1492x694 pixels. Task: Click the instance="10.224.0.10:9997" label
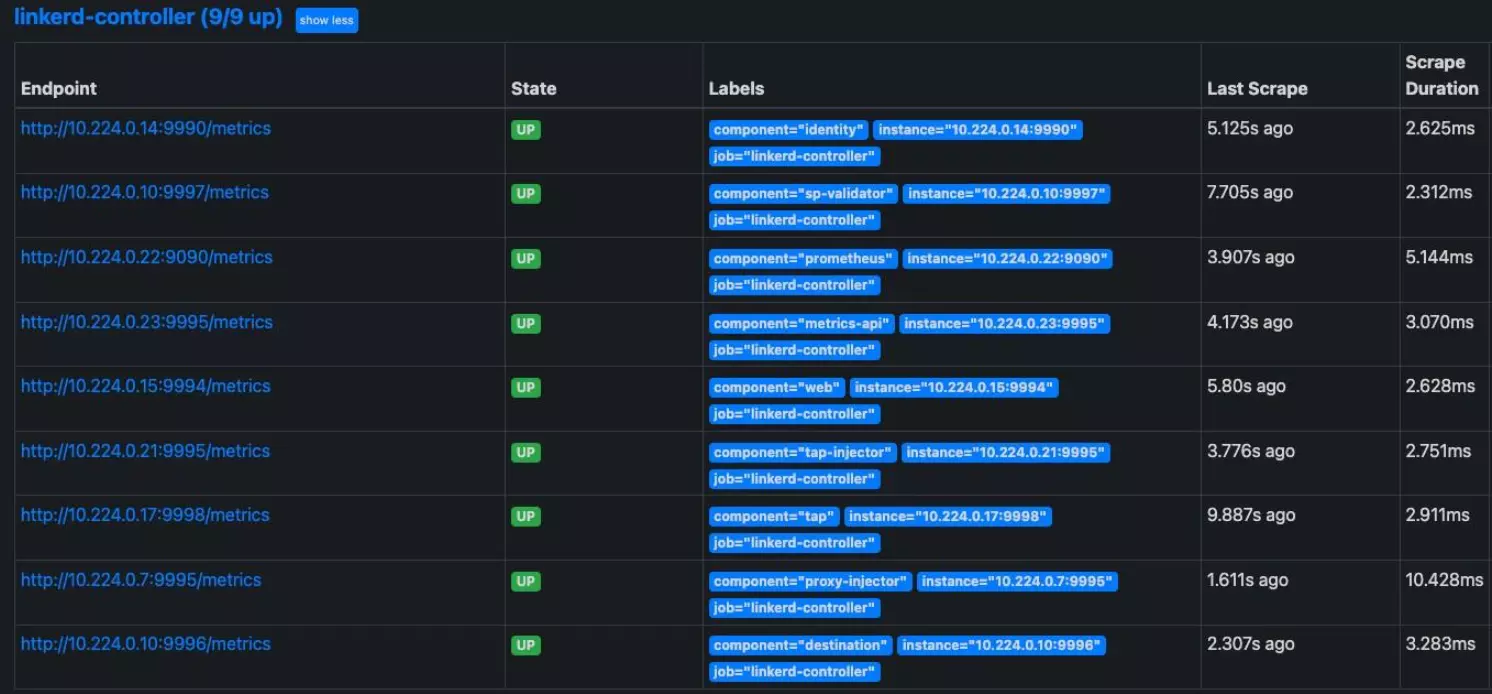pyautogui.click(x=1006, y=194)
